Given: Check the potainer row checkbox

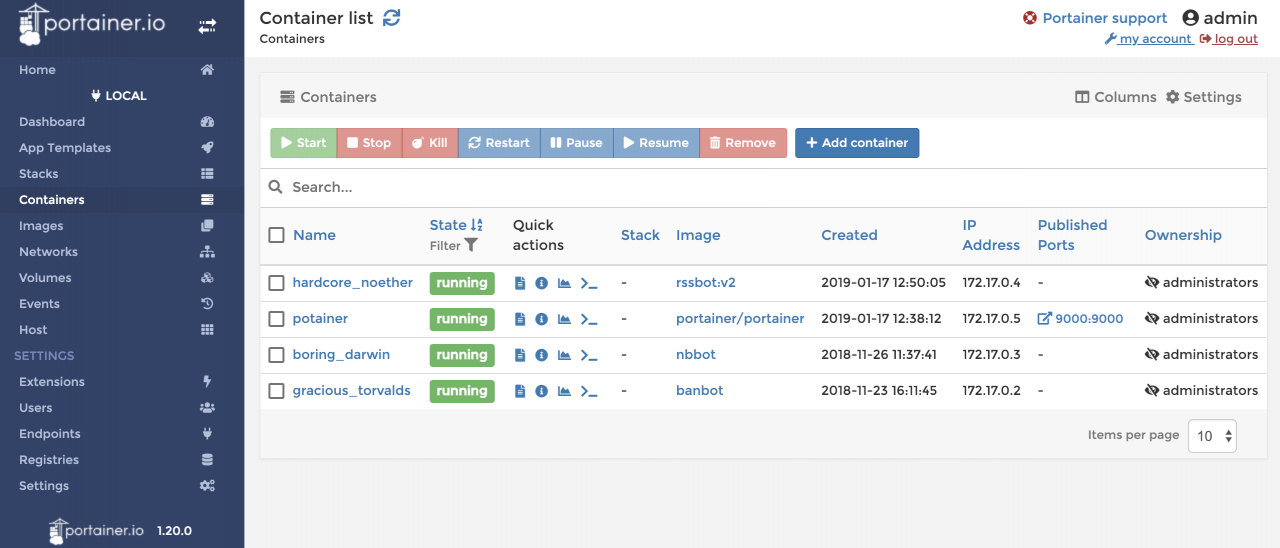Looking at the screenshot, I should pyautogui.click(x=277, y=319).
